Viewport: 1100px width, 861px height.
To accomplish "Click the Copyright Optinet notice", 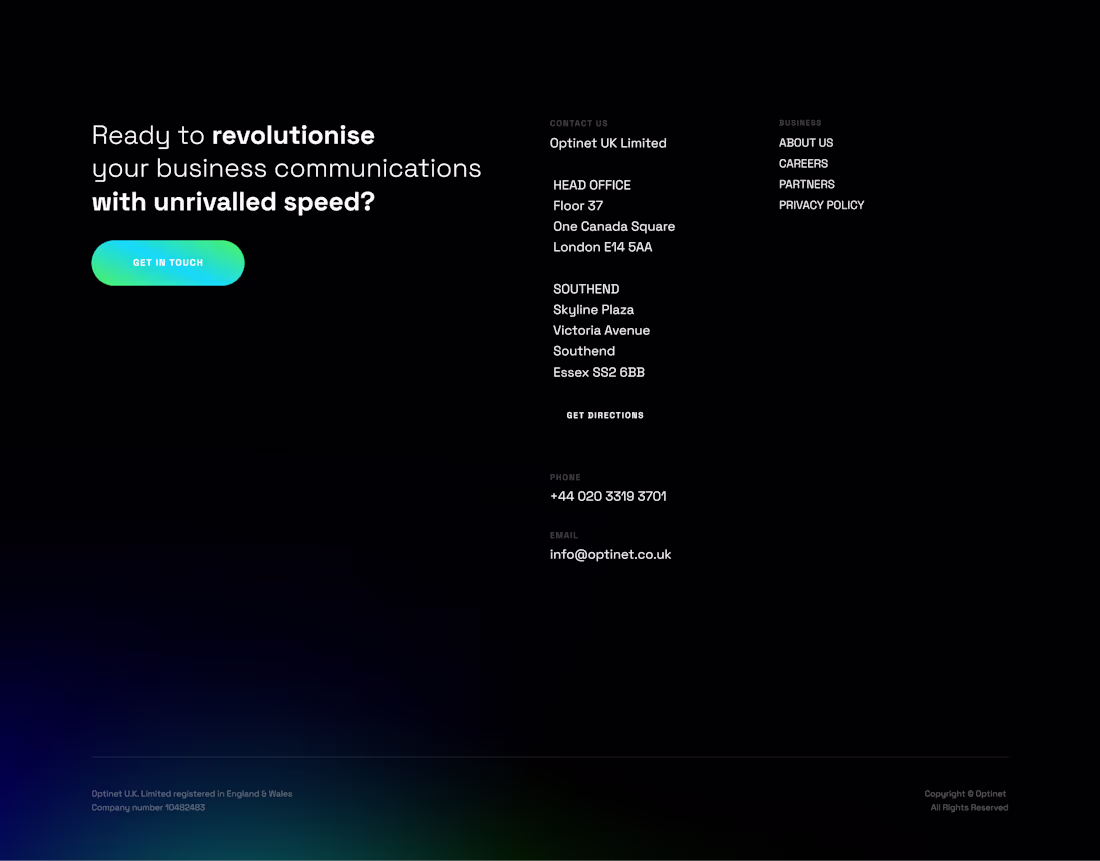I will [x=965, y=793].
